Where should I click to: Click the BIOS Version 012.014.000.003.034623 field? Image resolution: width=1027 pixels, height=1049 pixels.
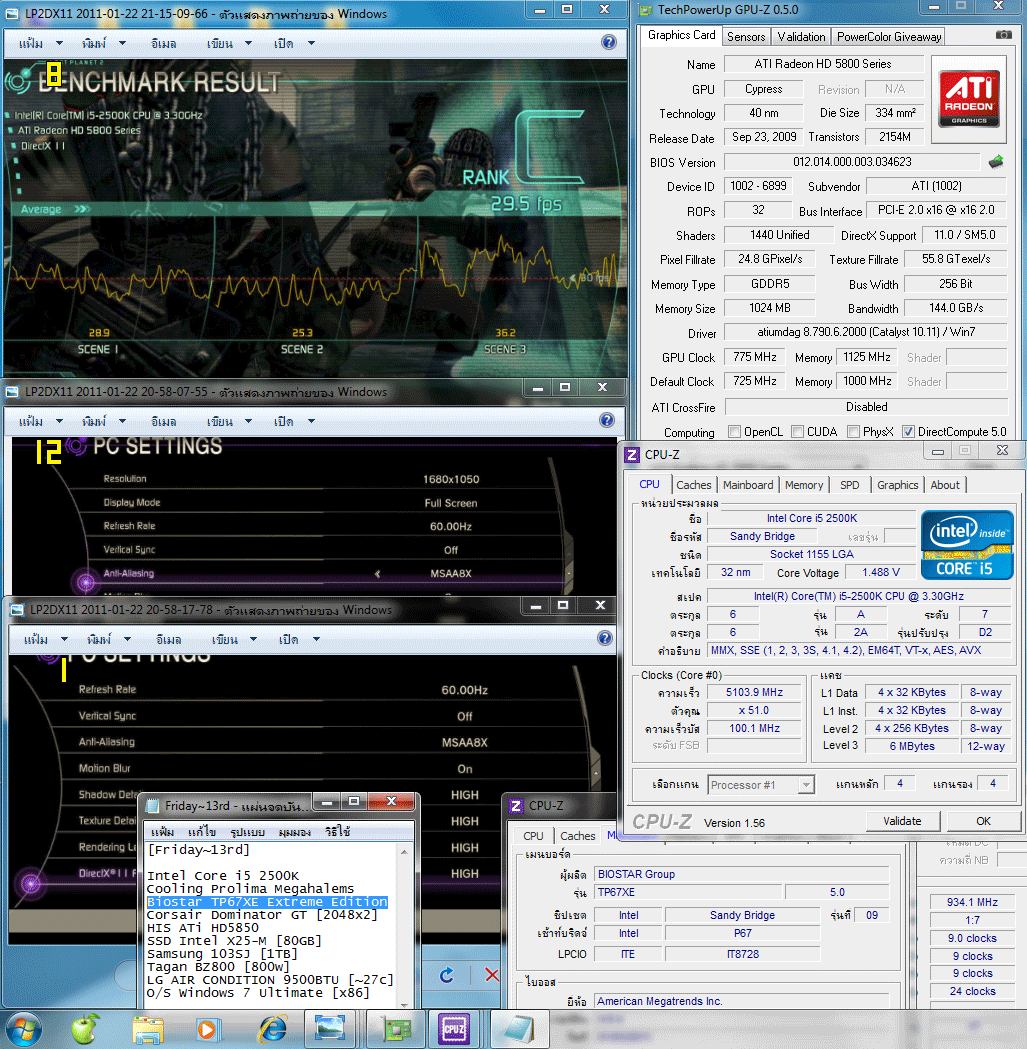[x=852, y=162]
